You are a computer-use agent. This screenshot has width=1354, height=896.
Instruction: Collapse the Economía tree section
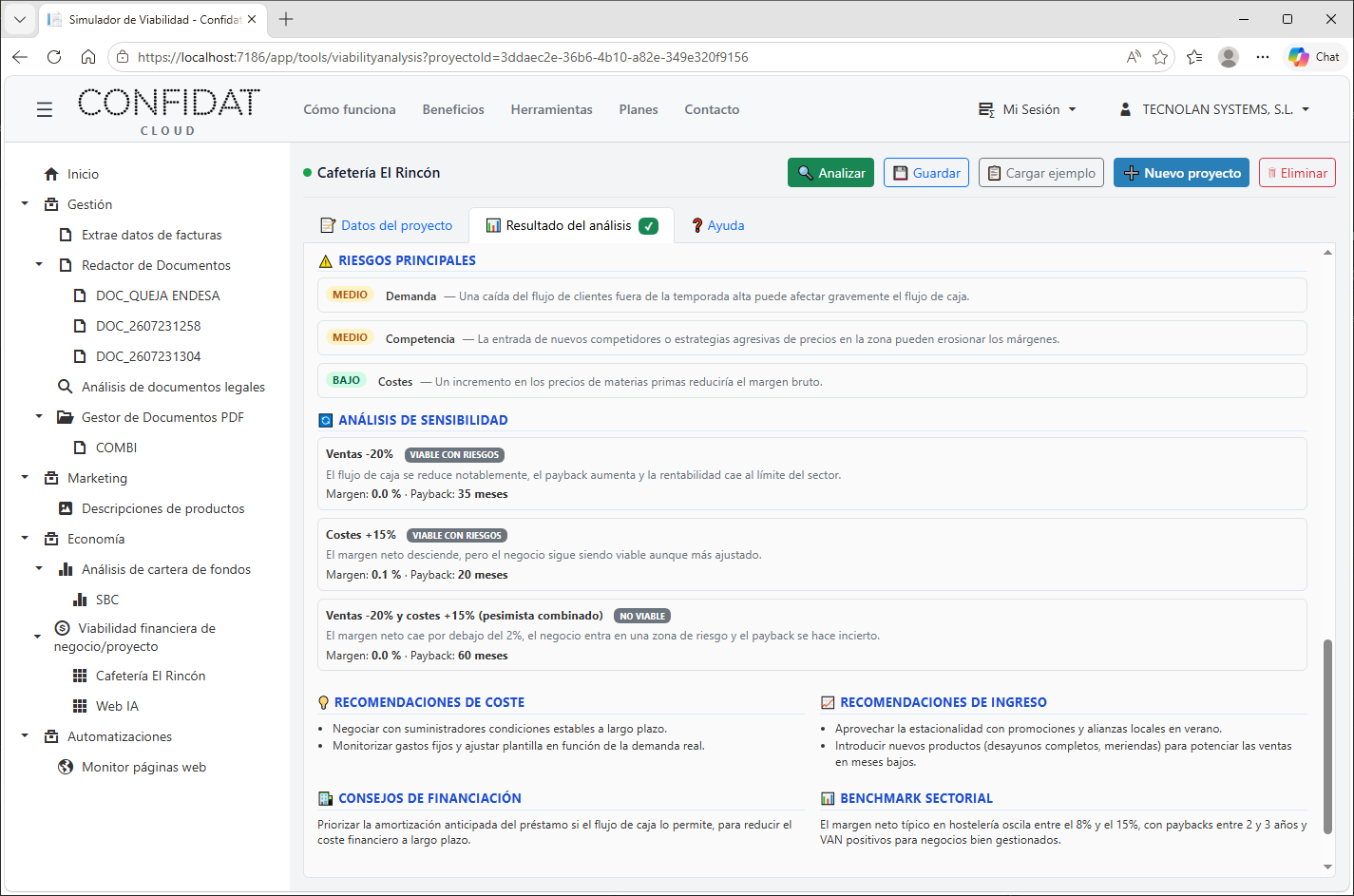tap(25, 539)
